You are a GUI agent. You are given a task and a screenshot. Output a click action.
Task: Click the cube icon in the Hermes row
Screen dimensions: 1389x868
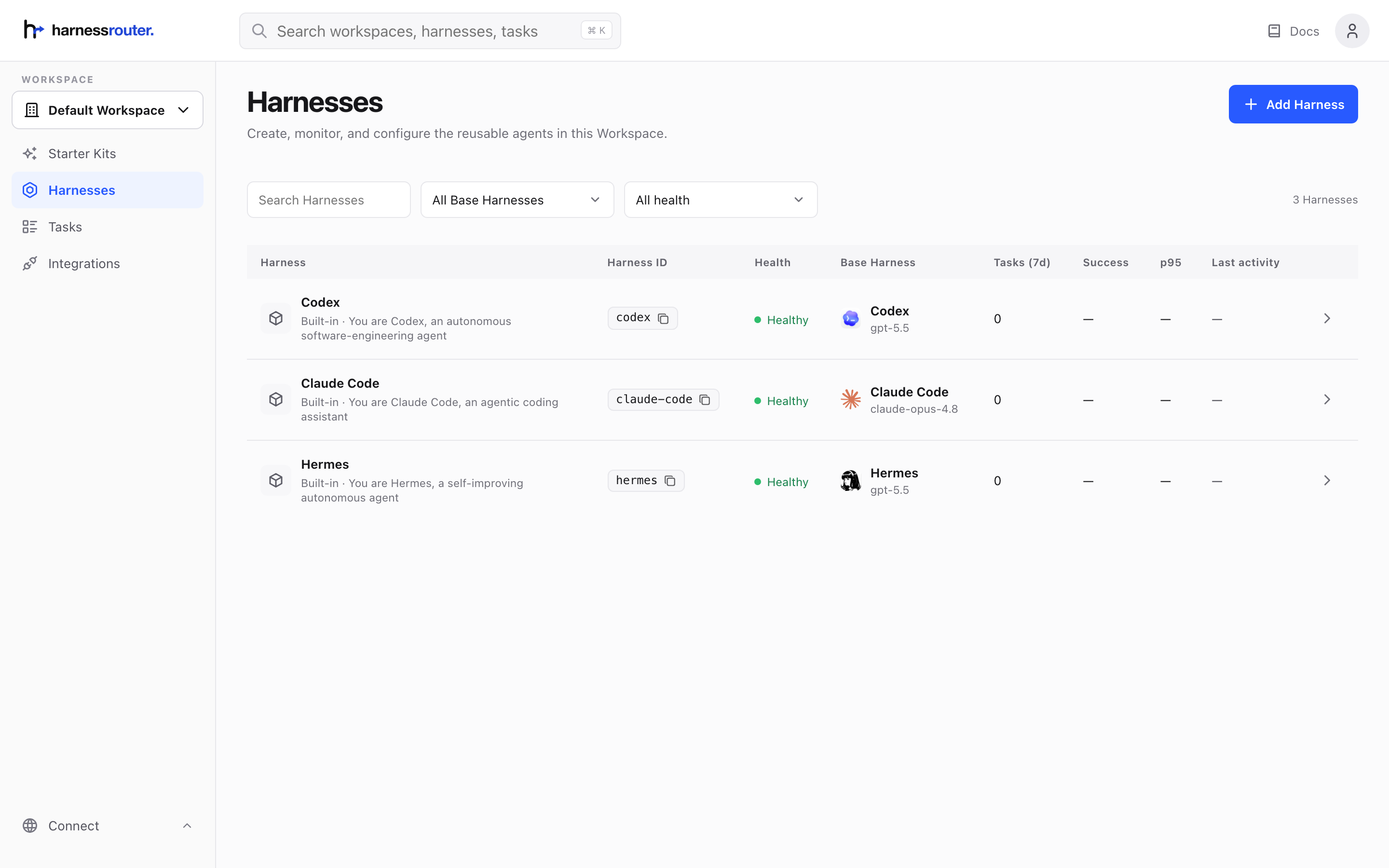(x=276, y=480)
